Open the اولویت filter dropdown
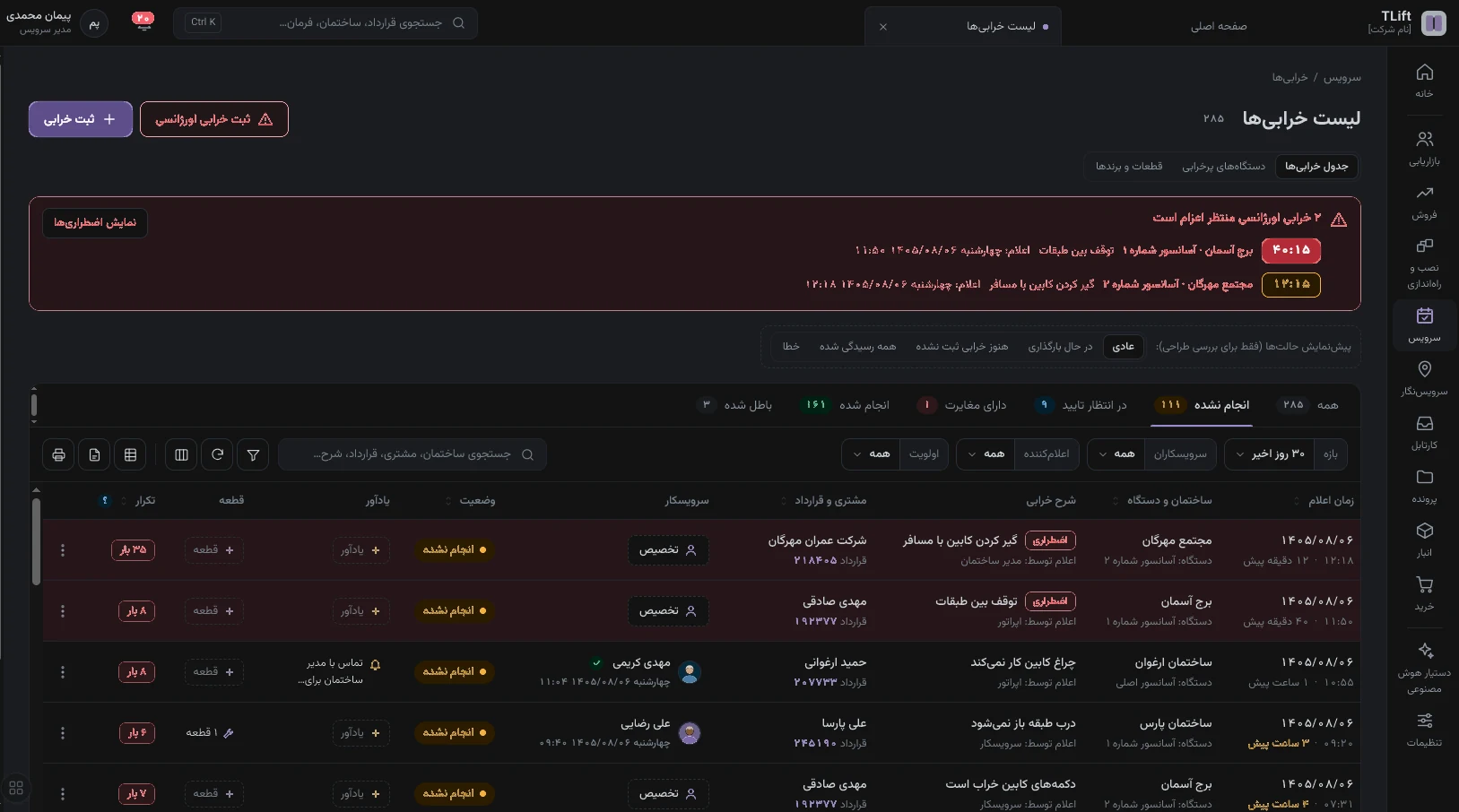This screenshot has height=812, width=1459. coord(895,454)
